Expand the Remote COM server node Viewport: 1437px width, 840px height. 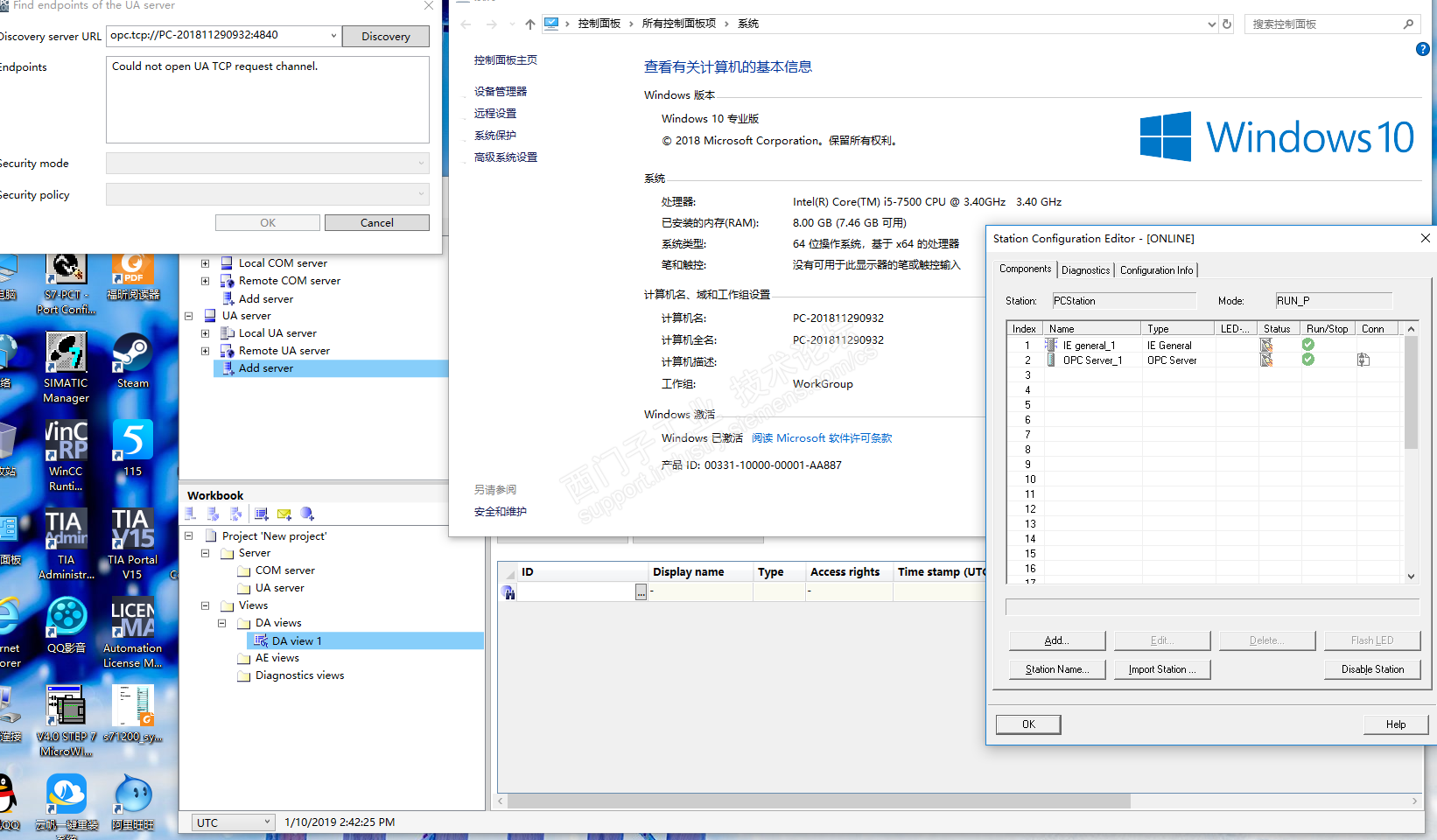point(206,281)
